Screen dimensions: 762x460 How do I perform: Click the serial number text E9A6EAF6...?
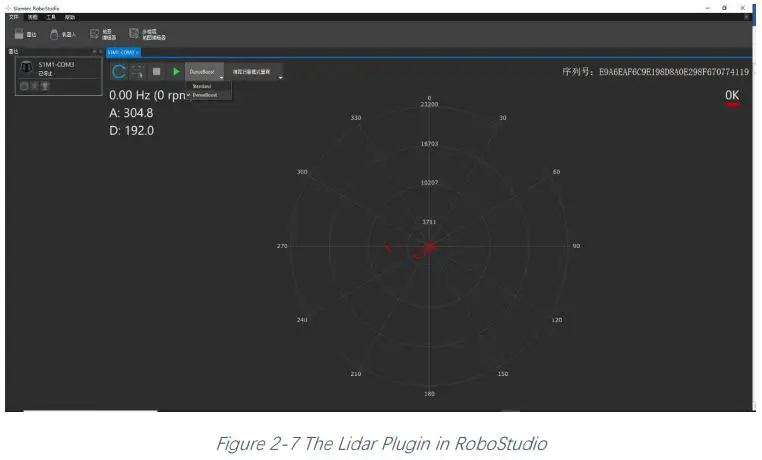(x=674, y=72)
